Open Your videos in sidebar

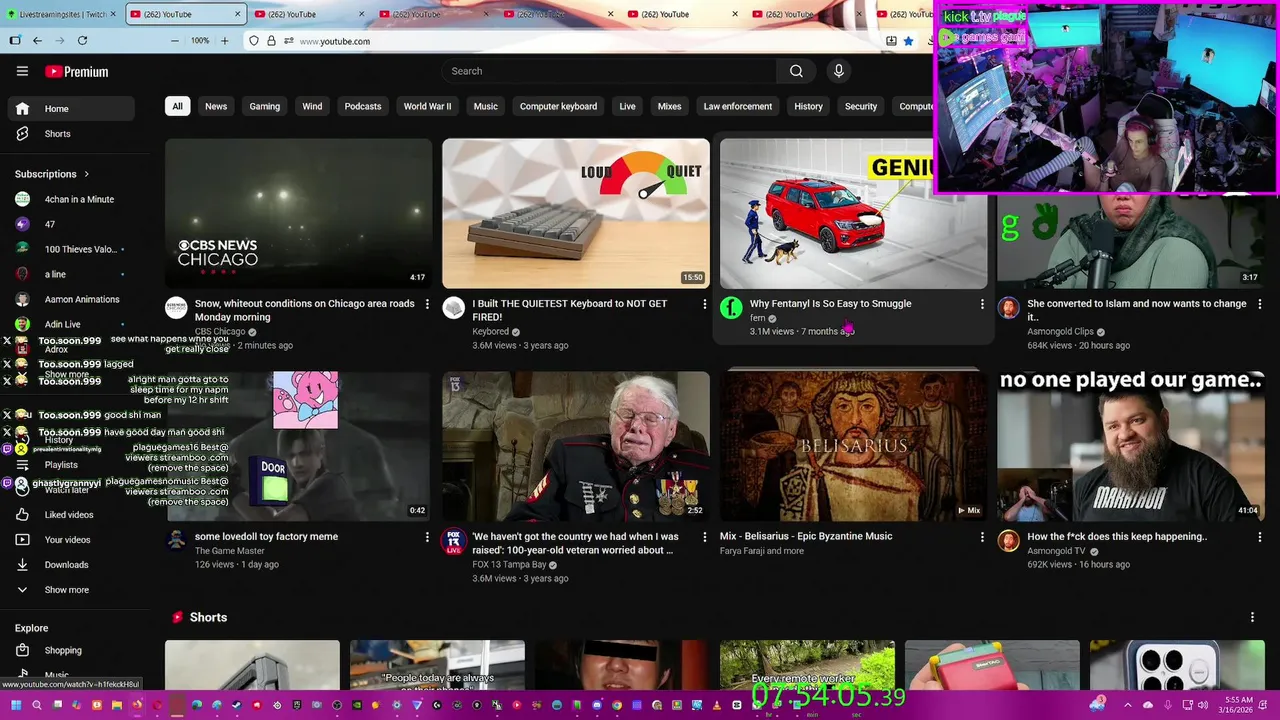coord(70,540)
